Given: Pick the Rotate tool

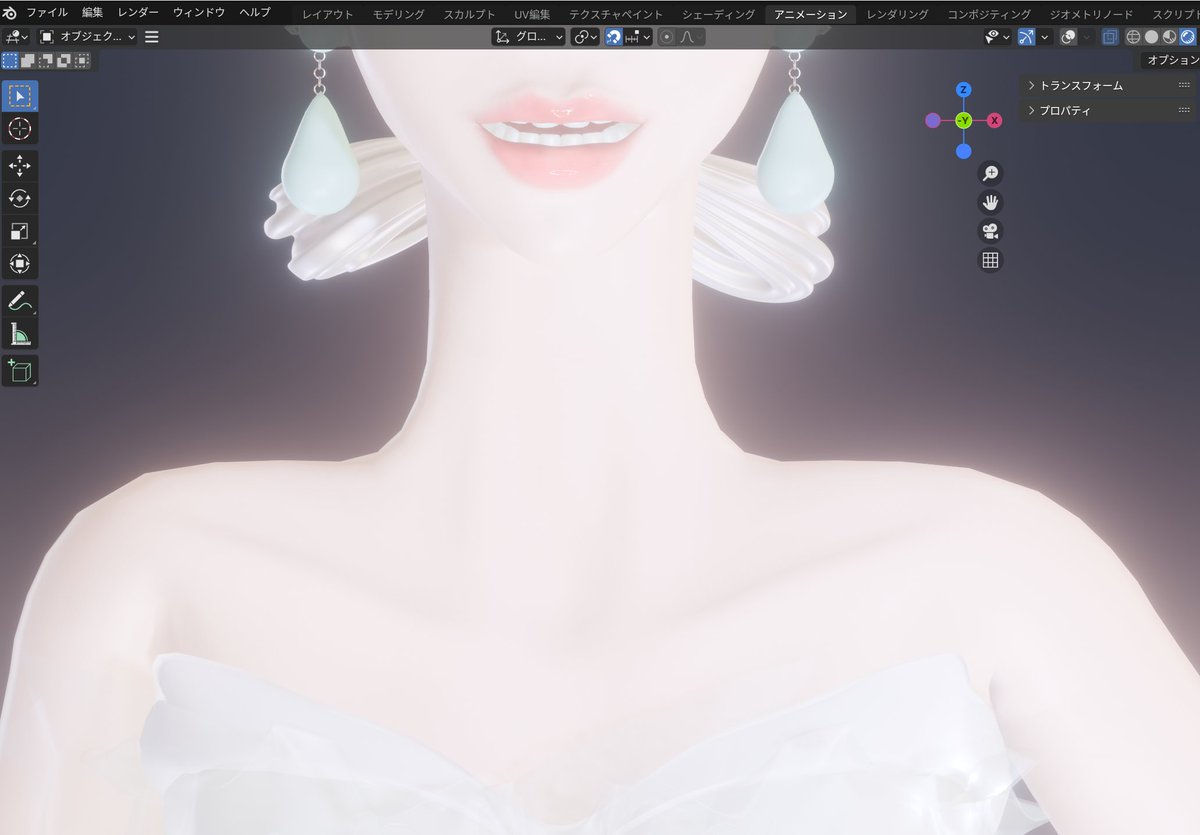Looking at the screenshot, I should coord(20,198).
